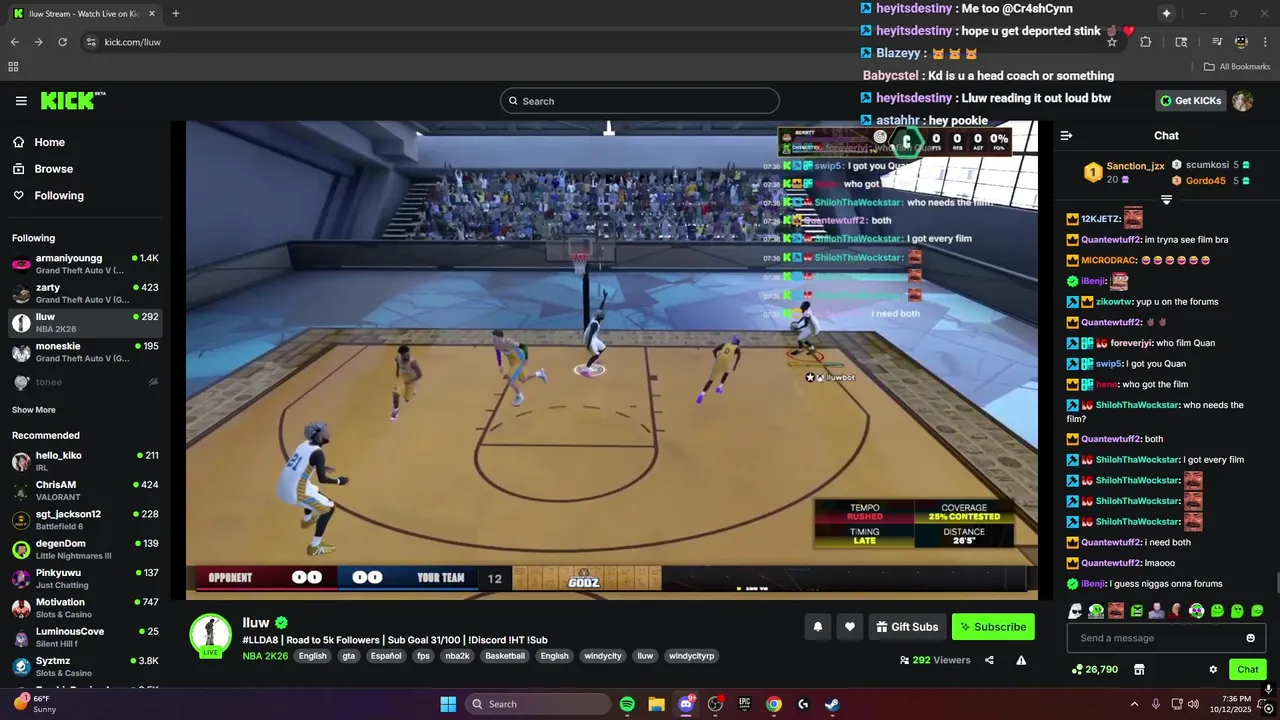Expand the Following list with Show More
The image size is (1280, 720).
pos(33,410)
